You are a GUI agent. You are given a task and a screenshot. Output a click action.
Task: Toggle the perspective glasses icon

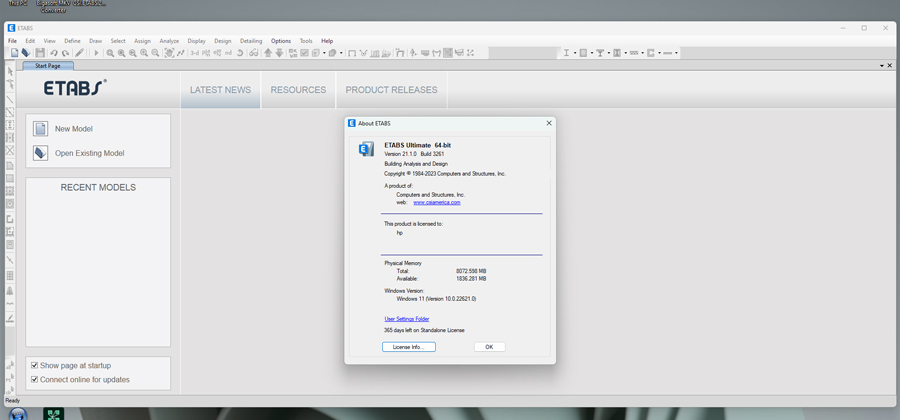point(254,53)
